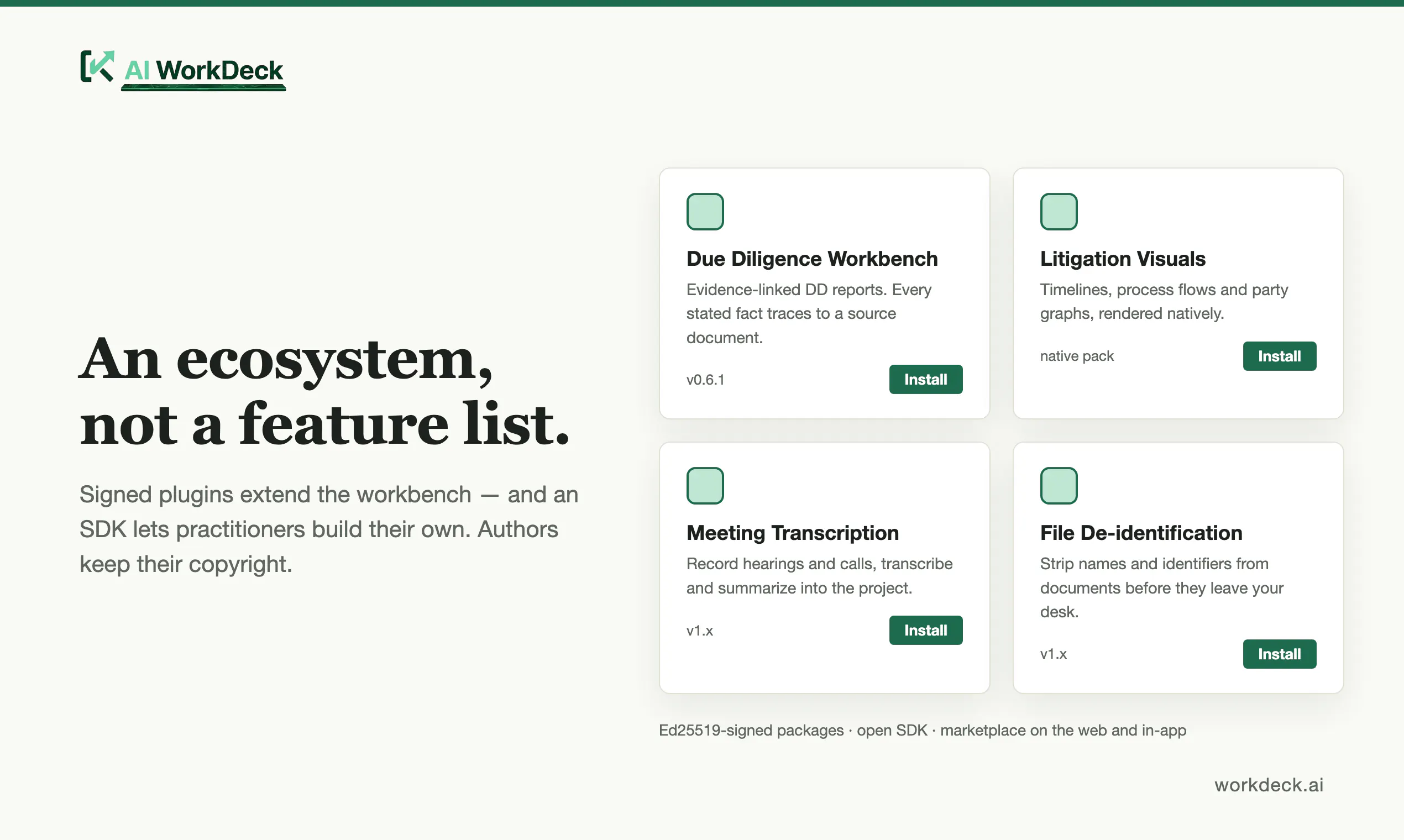The height and width of the screenshot is (840, 1404).
Task: Install the File De-identification plugin
Action: pos(1280,654)
